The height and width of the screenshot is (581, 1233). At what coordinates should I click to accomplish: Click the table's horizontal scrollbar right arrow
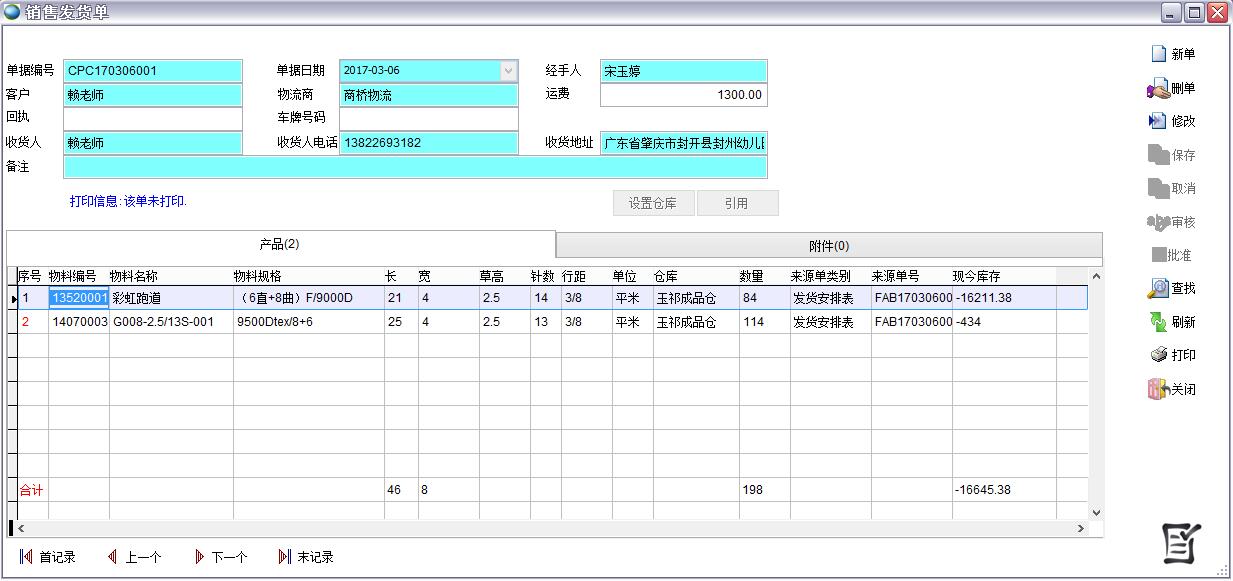point(1081,528)
